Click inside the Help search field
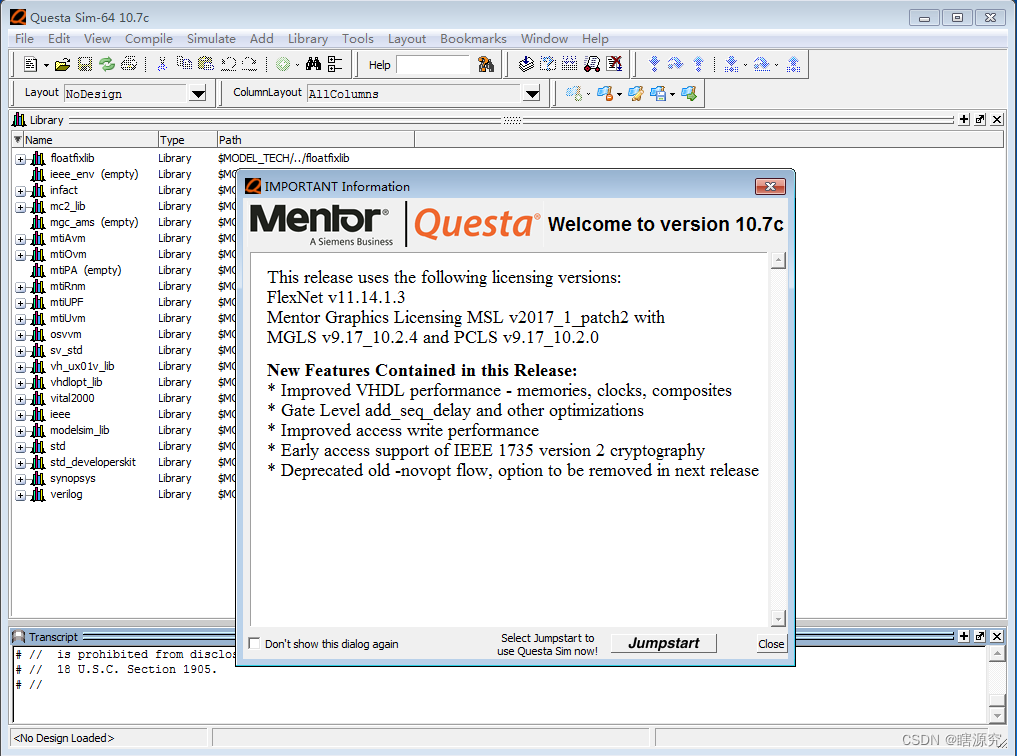Screen dimensions: 1017x756 [x=435, y=63]
